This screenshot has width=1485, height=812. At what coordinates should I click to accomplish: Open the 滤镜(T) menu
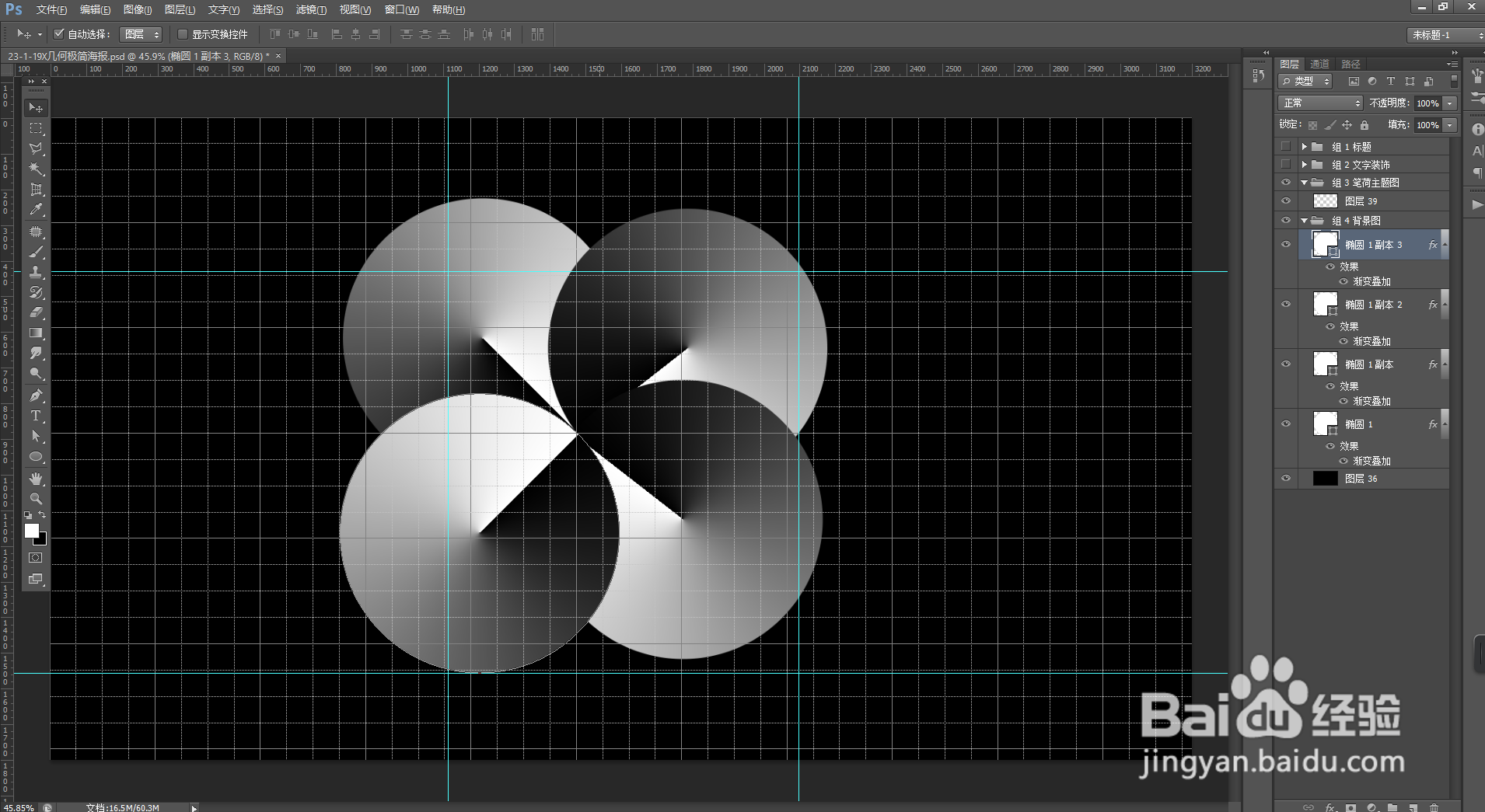pyautogui.click(x=311, y=9)
